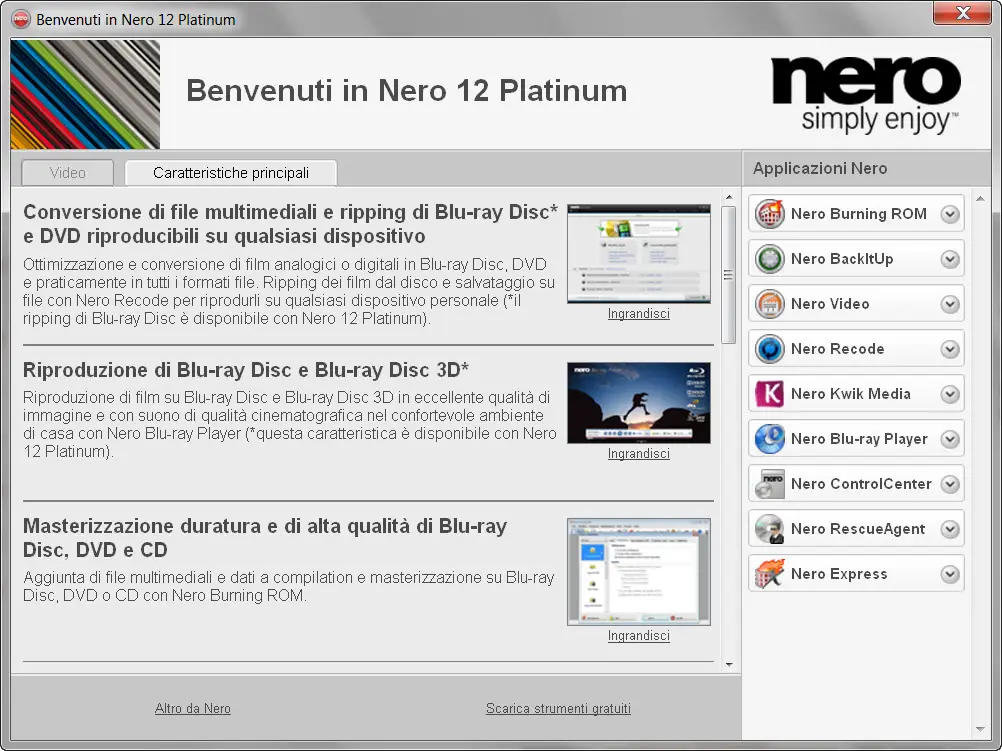Viewport: 1002px width, 751px height.
Task: Expand the Nero Express dropdown arrow
Action: click(x=950, y=575)
